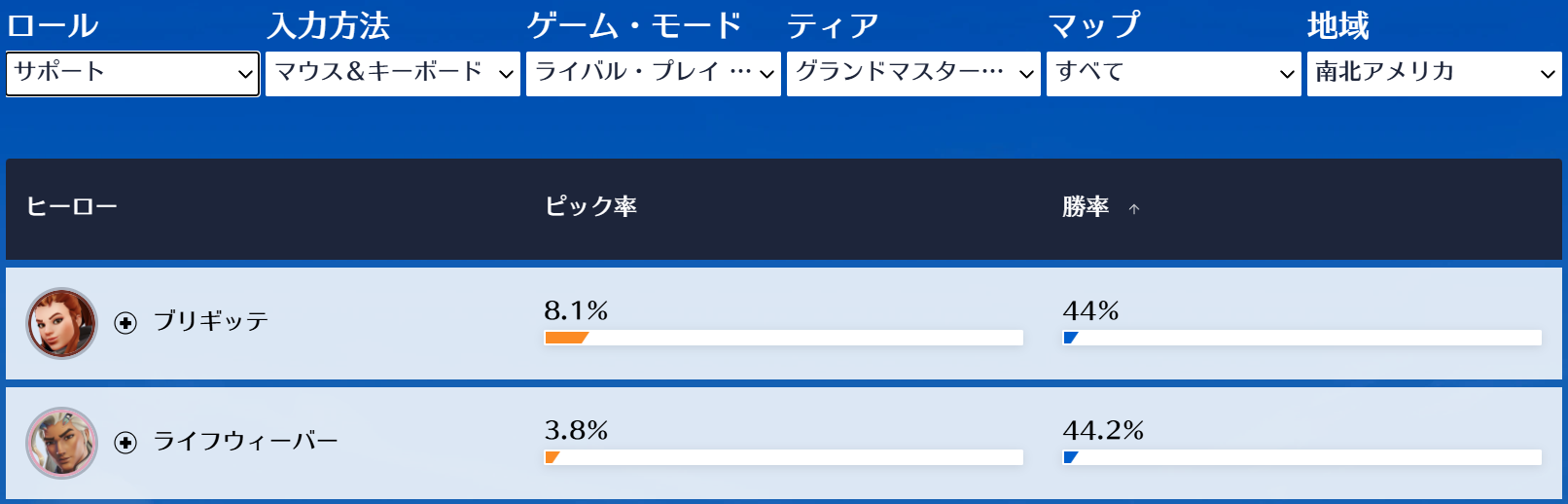Open the ティア dropdown showing グランドマスター

click(x=913, y=74)
